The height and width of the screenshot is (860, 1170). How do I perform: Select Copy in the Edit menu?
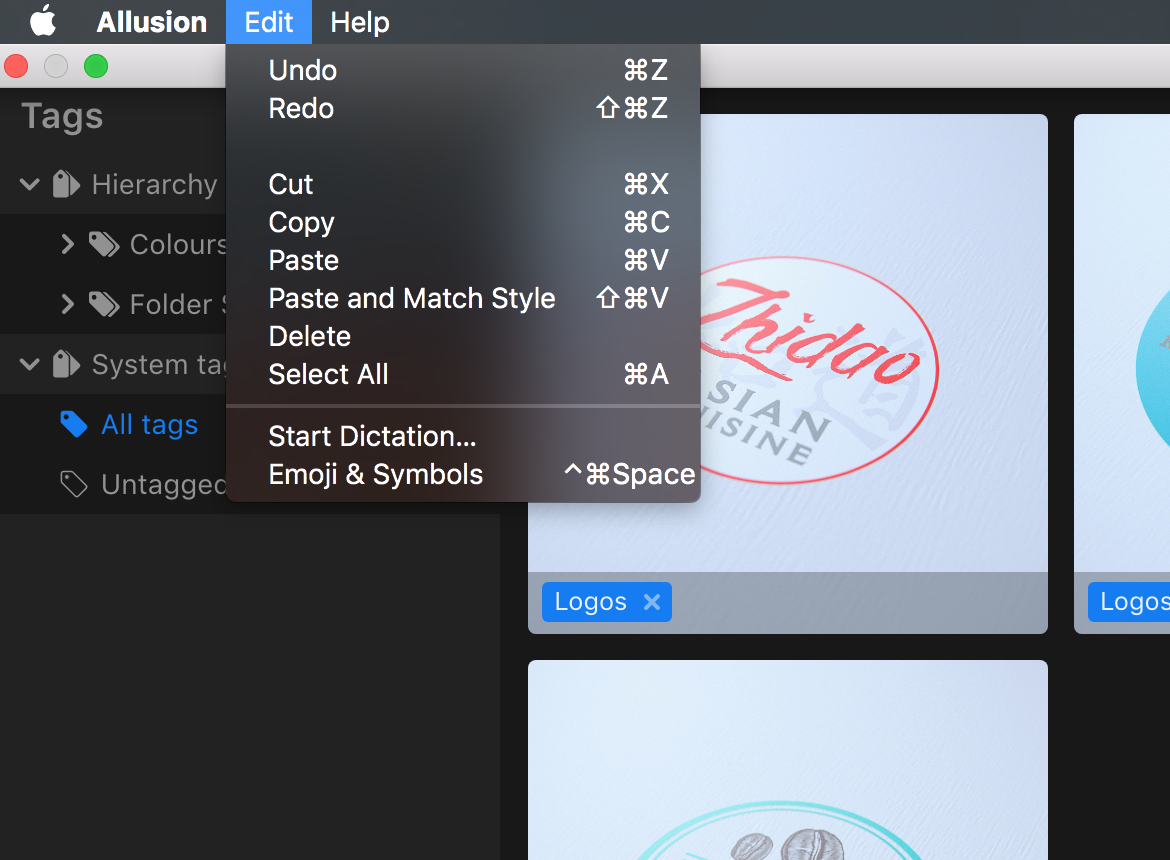pyautogui.click(x=300, y=222)
